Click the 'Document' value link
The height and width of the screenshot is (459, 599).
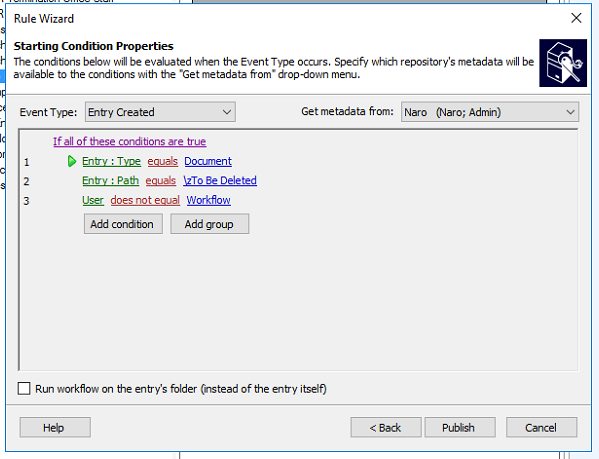(208, 161)
